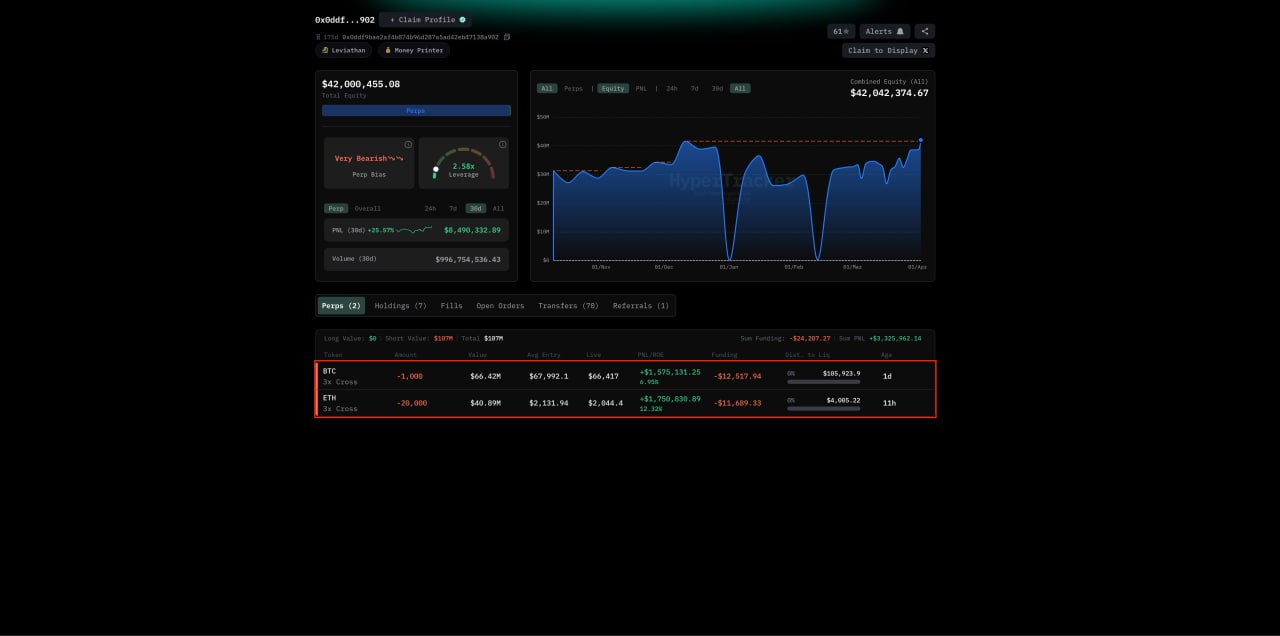Toggle chart to PNL view
The image size is (1280, 636).
(x=641, y=88)
